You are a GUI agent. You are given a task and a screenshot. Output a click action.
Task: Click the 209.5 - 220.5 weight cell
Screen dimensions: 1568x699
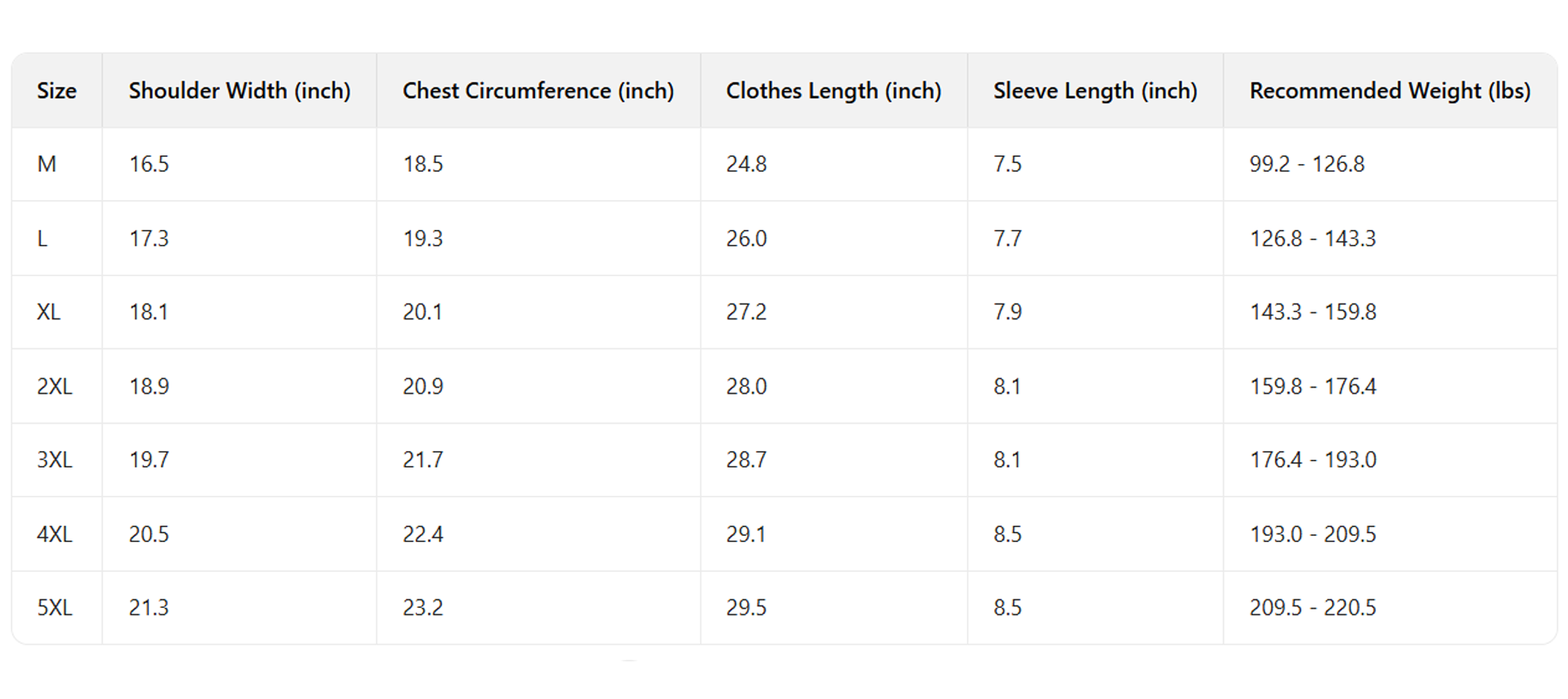(x=1312, y=608)
